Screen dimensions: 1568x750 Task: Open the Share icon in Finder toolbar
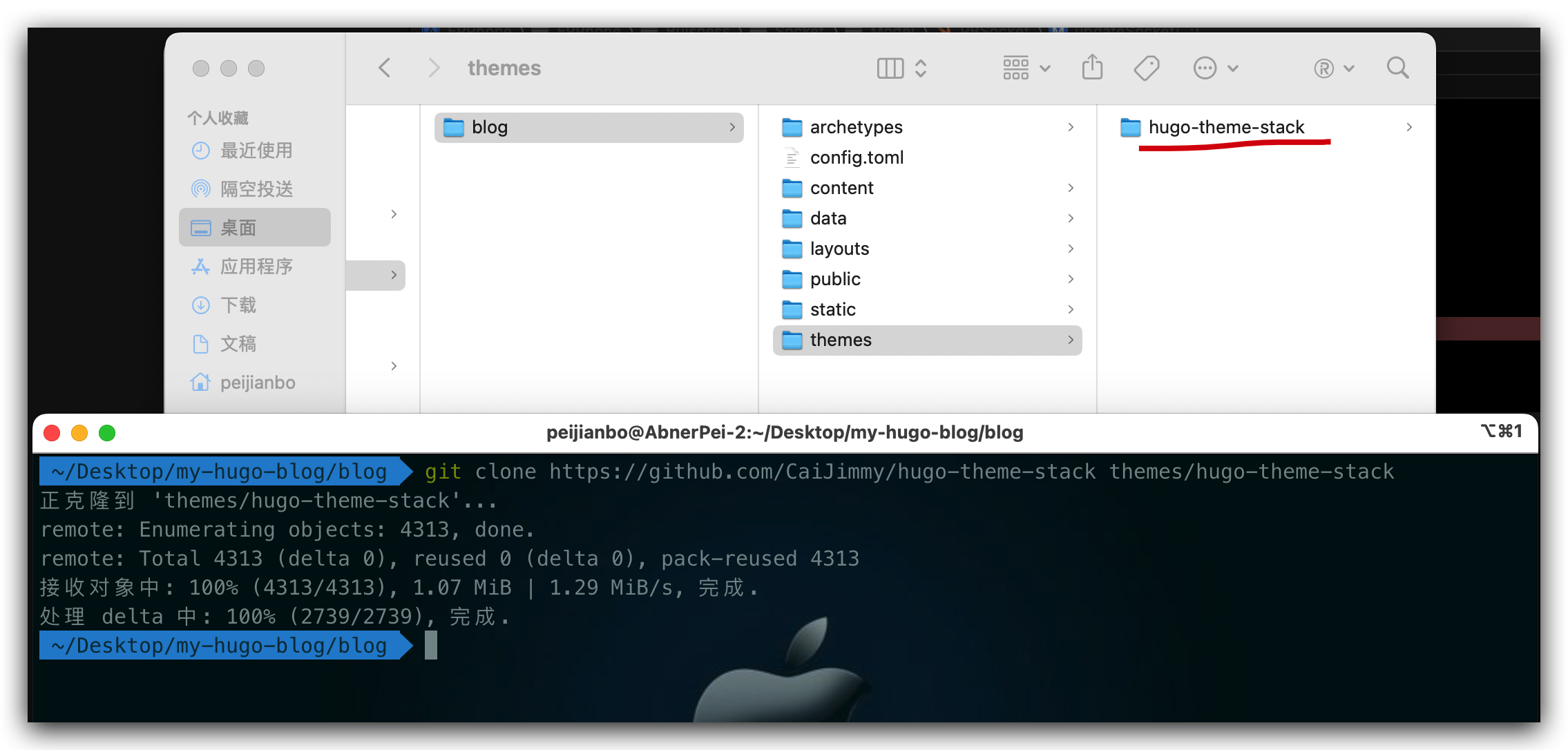click(x=1092, y=68)
